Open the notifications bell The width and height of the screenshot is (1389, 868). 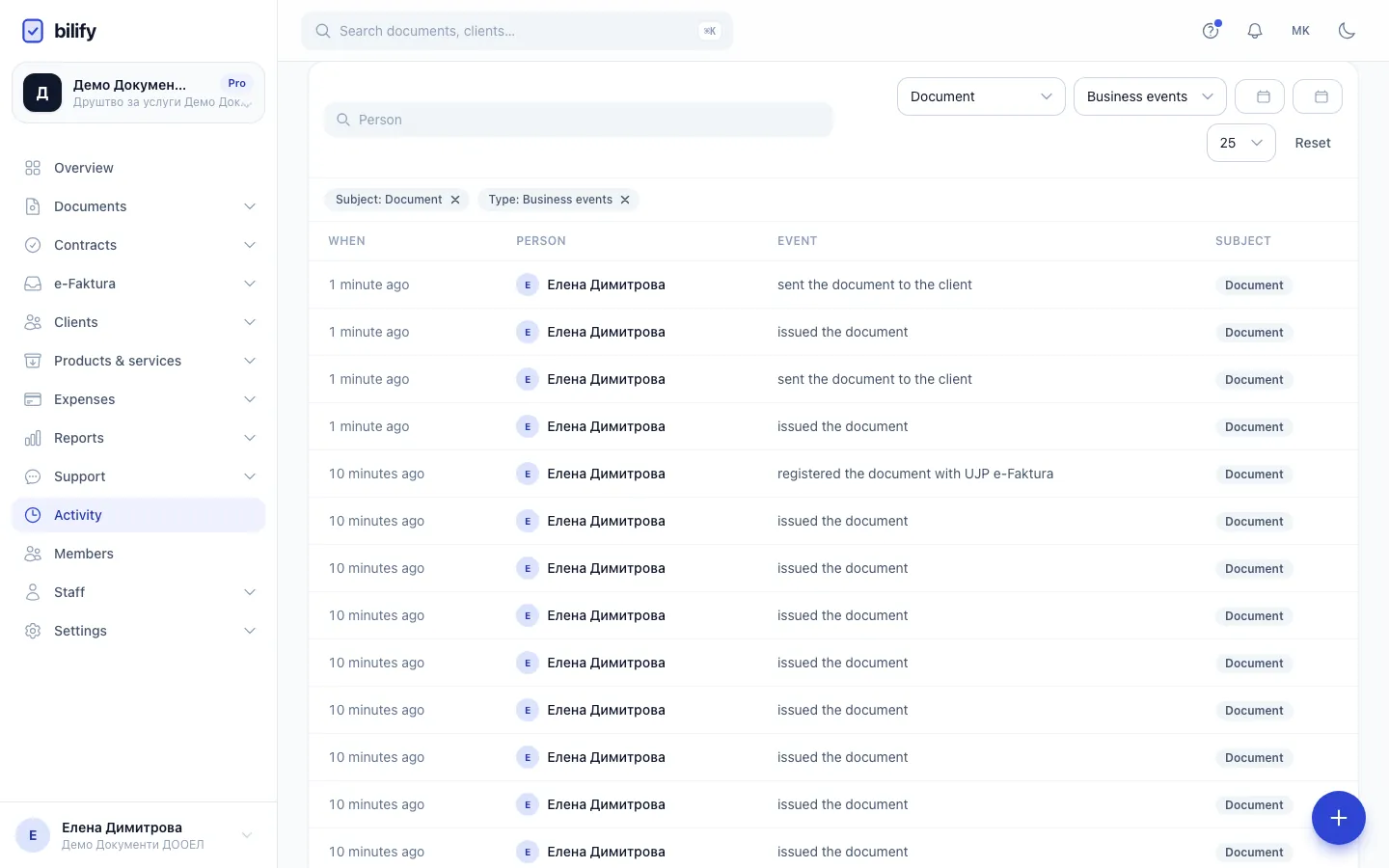tap(1255, 31)
